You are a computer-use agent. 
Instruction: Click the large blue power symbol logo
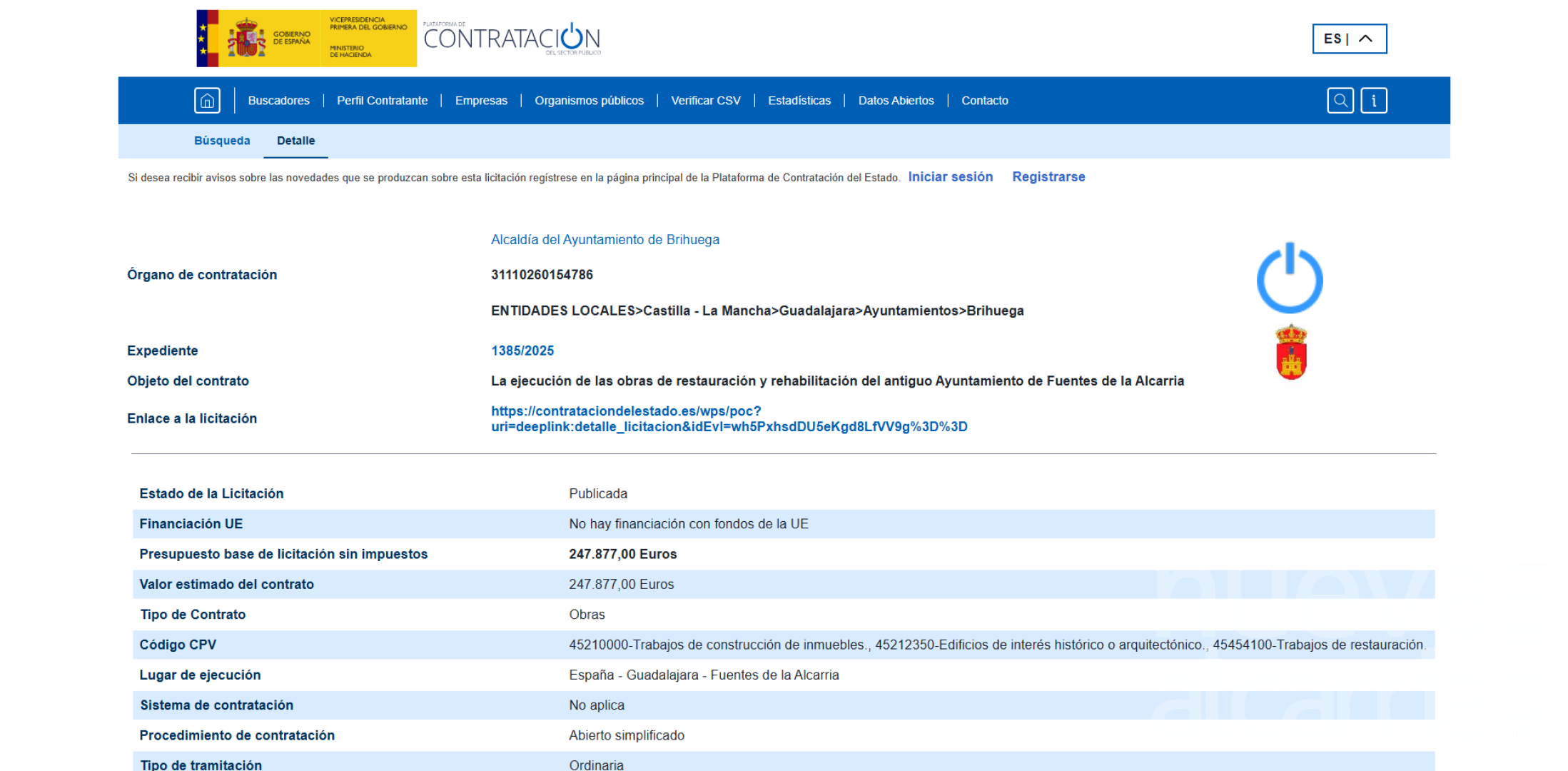tap(1289, 278)
